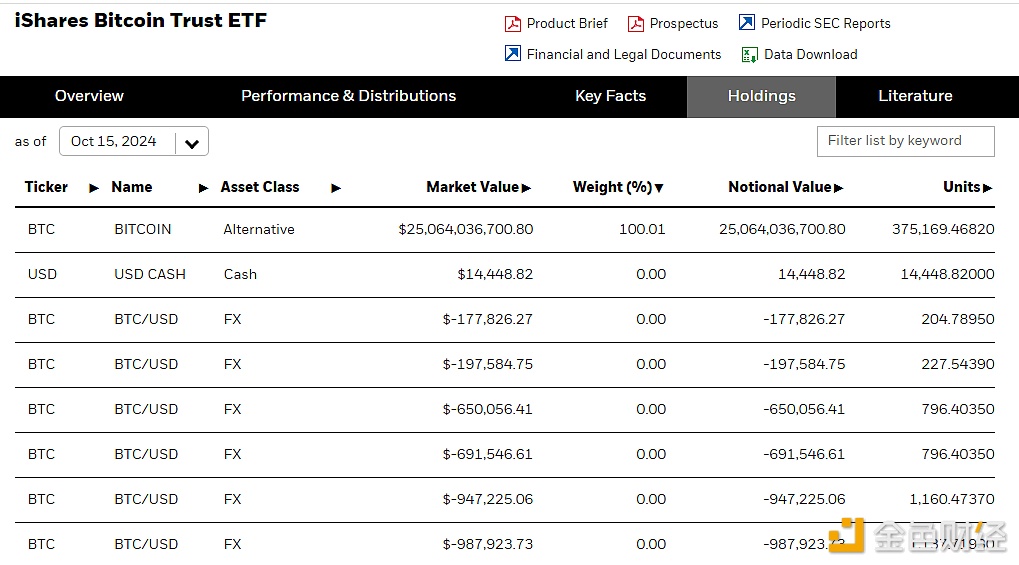Click the descending arrow next to Weight (%)

pos(659,189)
